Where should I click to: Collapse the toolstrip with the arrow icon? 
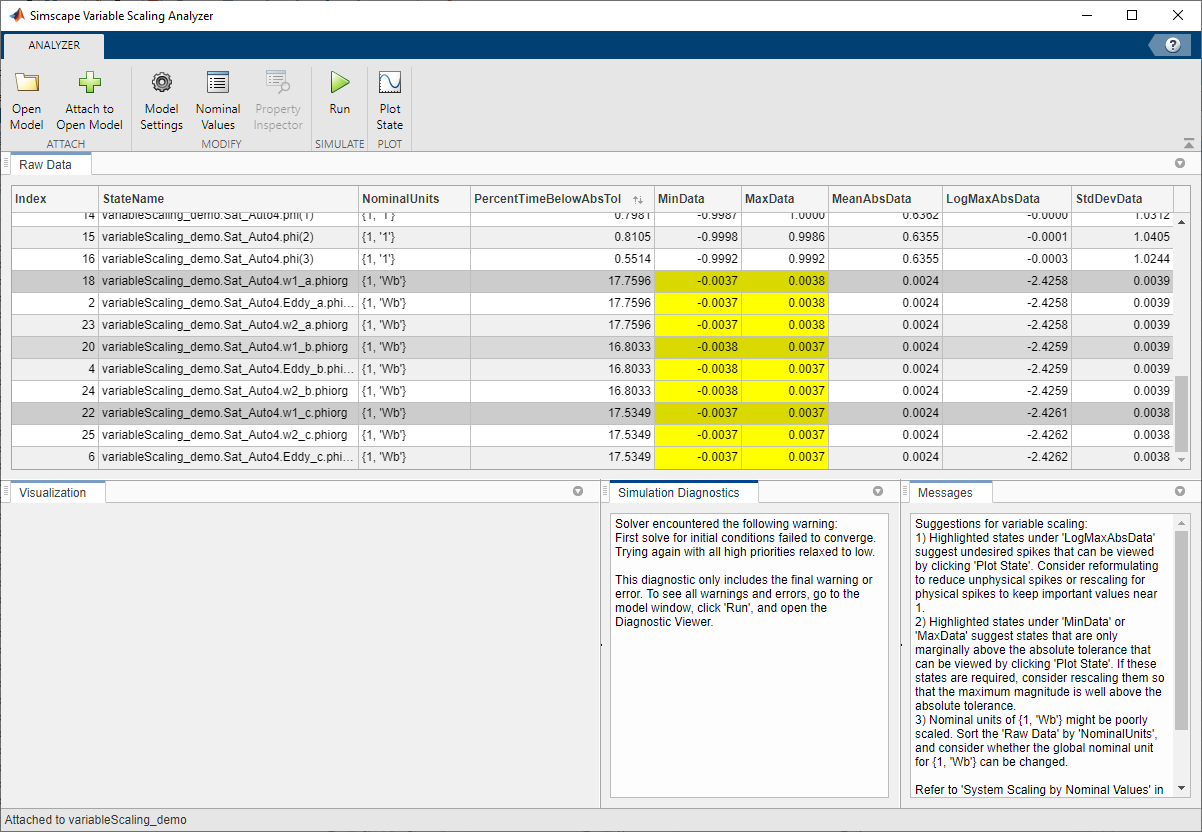coord(1188,144)
